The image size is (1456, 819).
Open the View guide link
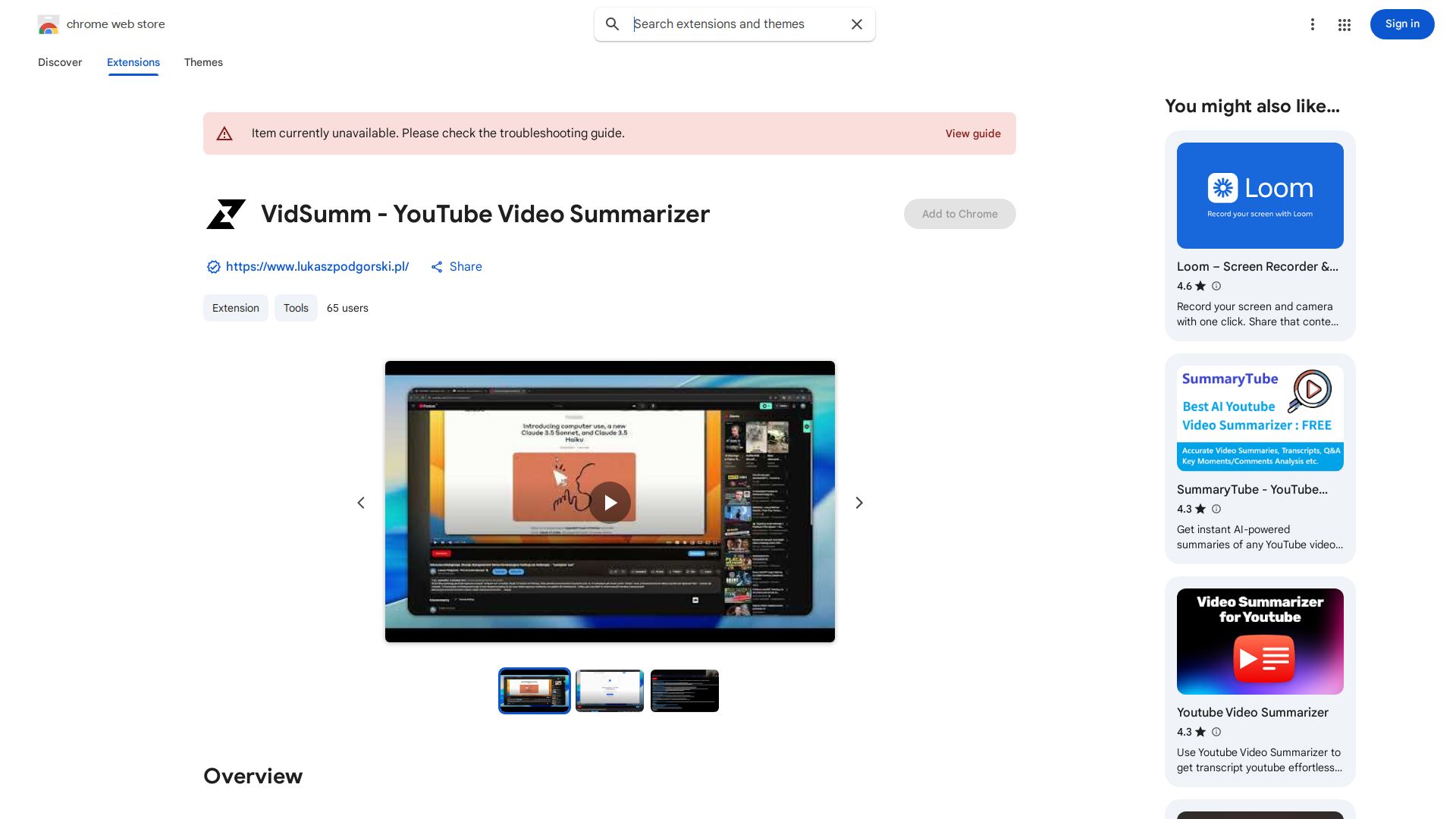click(973, 133)
